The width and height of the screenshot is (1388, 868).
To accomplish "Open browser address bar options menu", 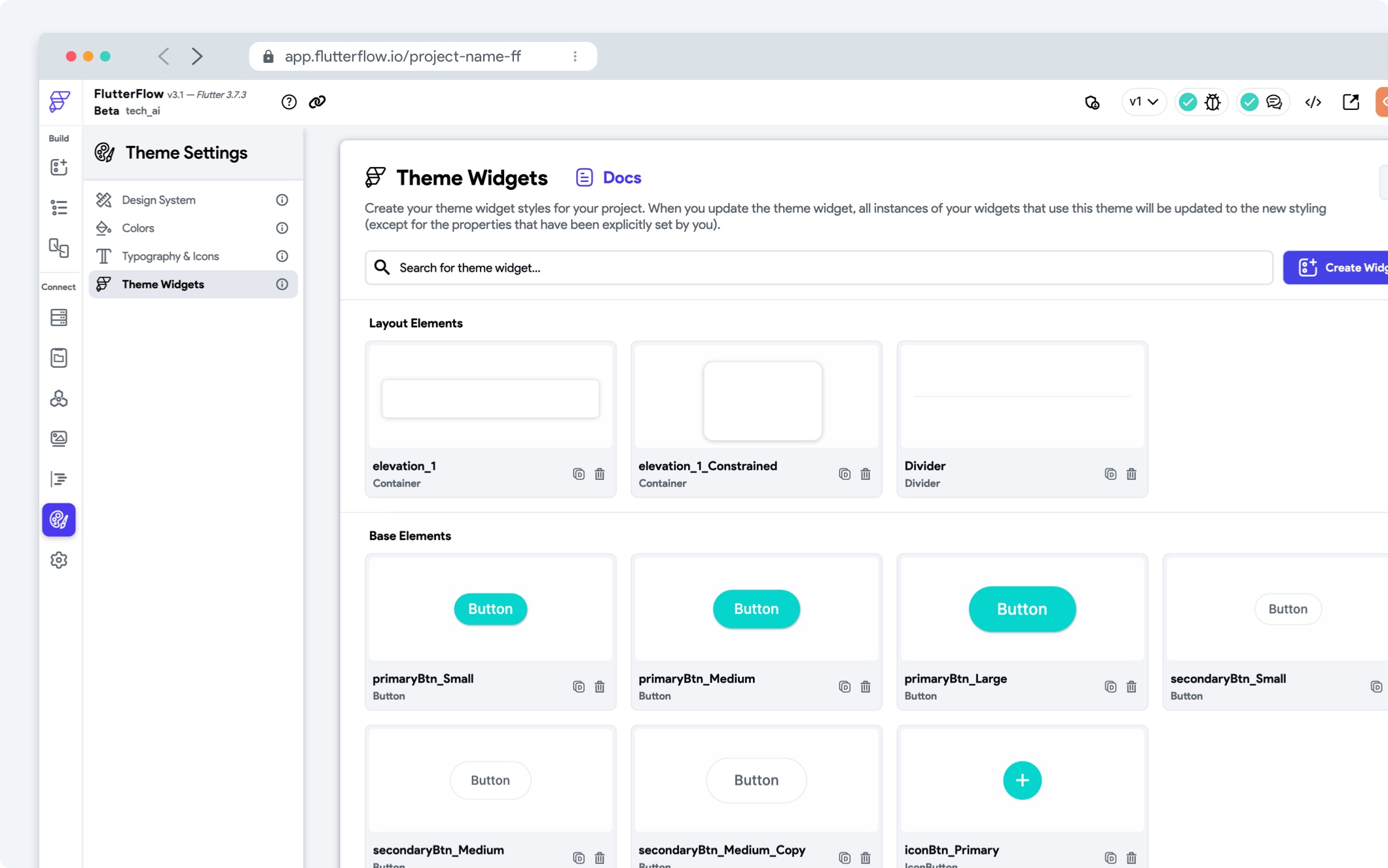I will tap(575, 56).
